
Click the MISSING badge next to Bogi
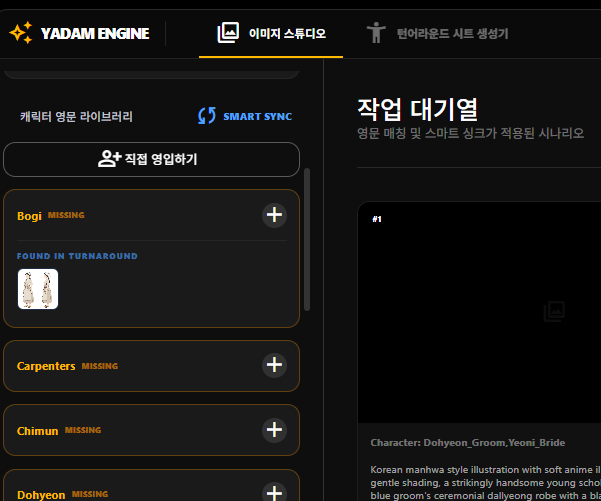[x=66, y=215]
